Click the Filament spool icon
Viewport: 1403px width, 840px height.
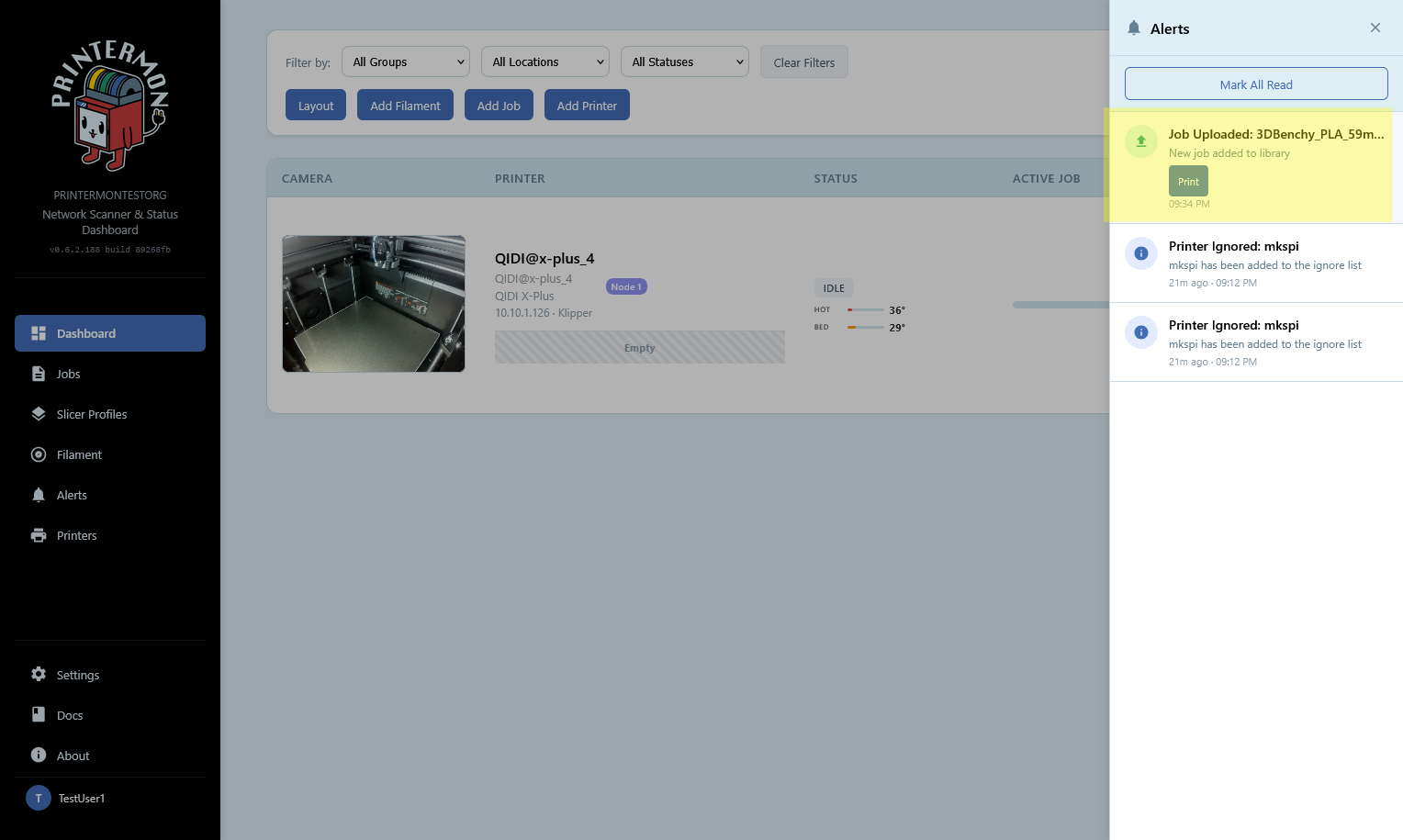(x=39, y=454)
